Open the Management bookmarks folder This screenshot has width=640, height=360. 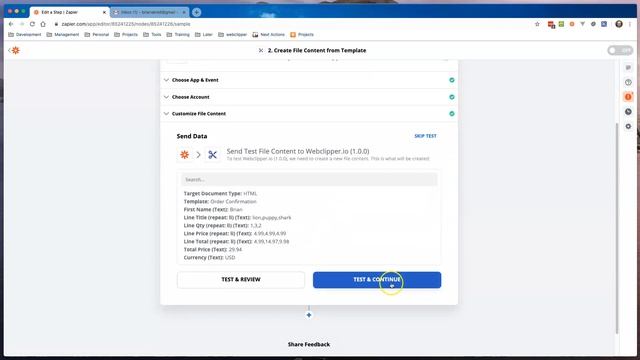[63, 35]
